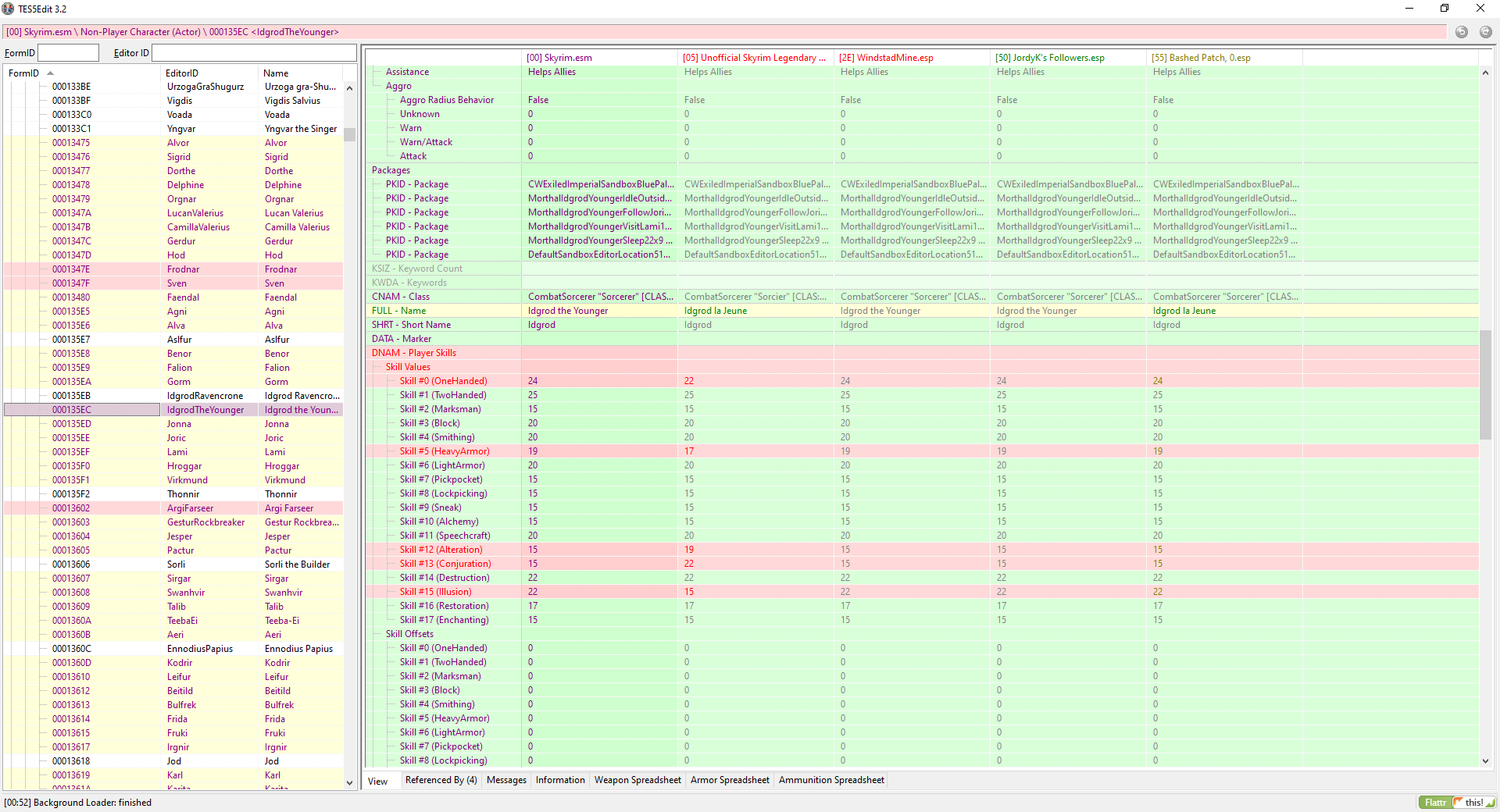
Task: Focus the FormID search field
Action: tap(69, 53)
